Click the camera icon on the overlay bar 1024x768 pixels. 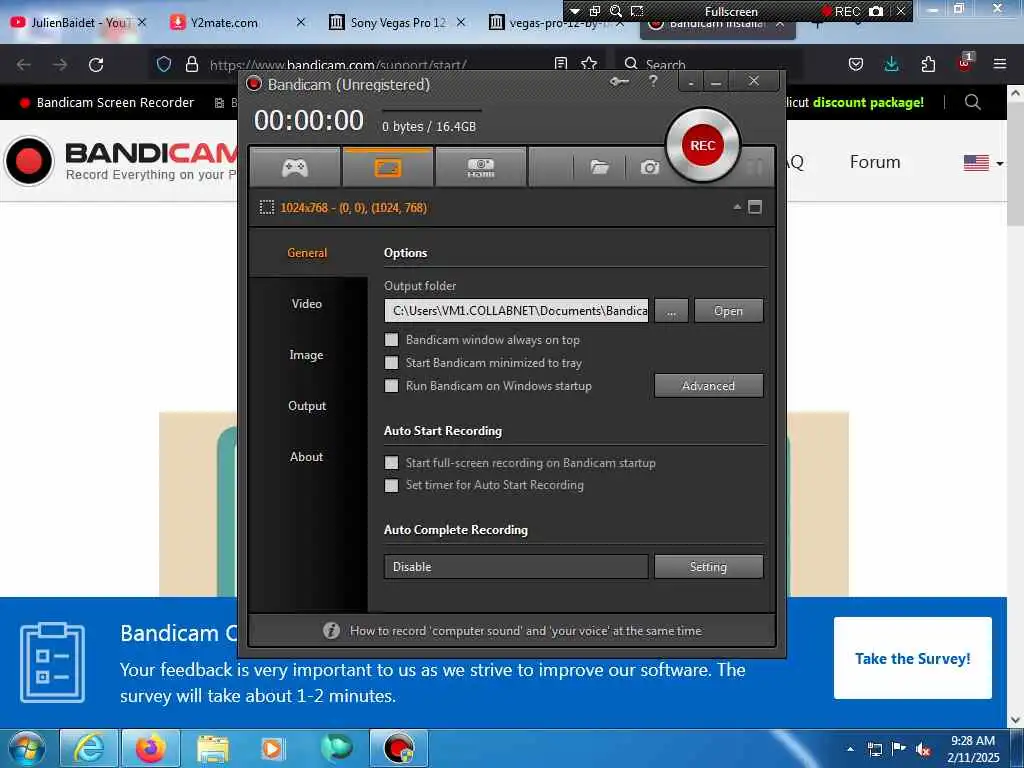tap(876, 11)
